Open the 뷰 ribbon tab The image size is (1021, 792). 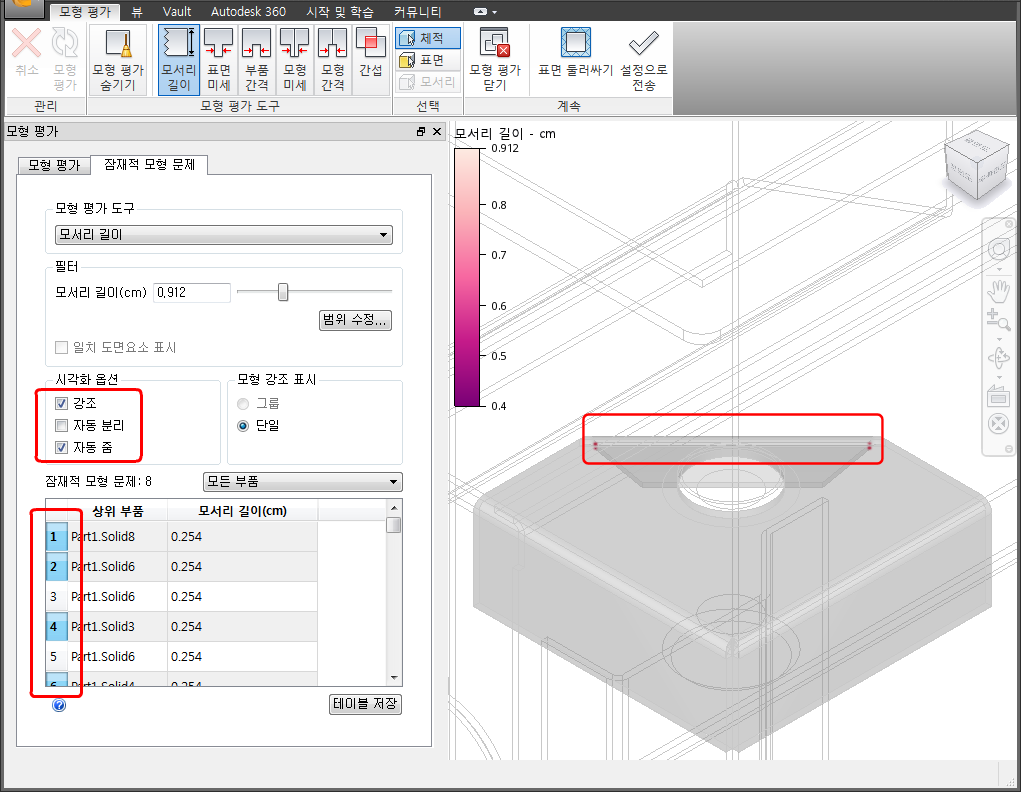tap(137, 12)
